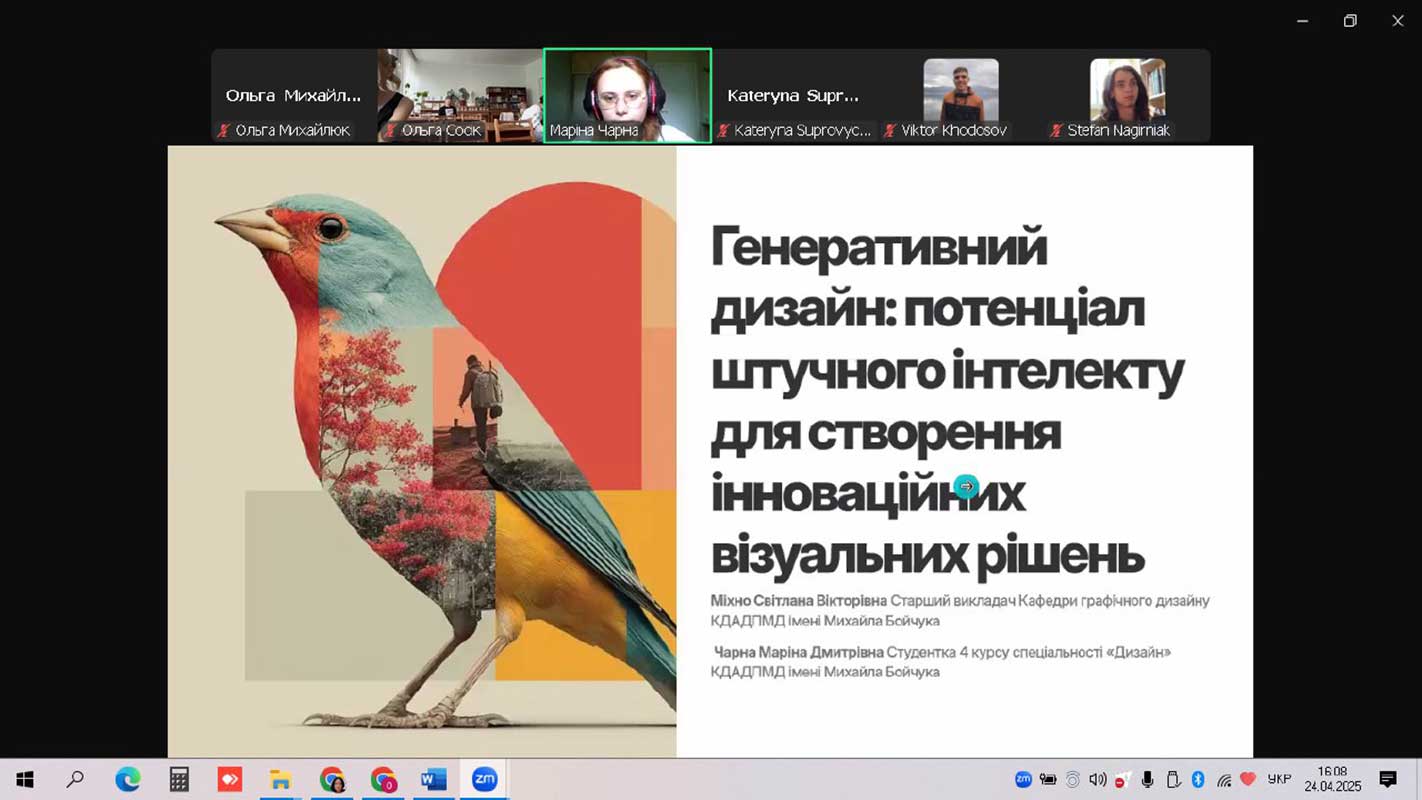This screenshot has width=1422, height=800.
Task: Open Microsoft Word from the taskbar
Action: click(x=433, y=780)
